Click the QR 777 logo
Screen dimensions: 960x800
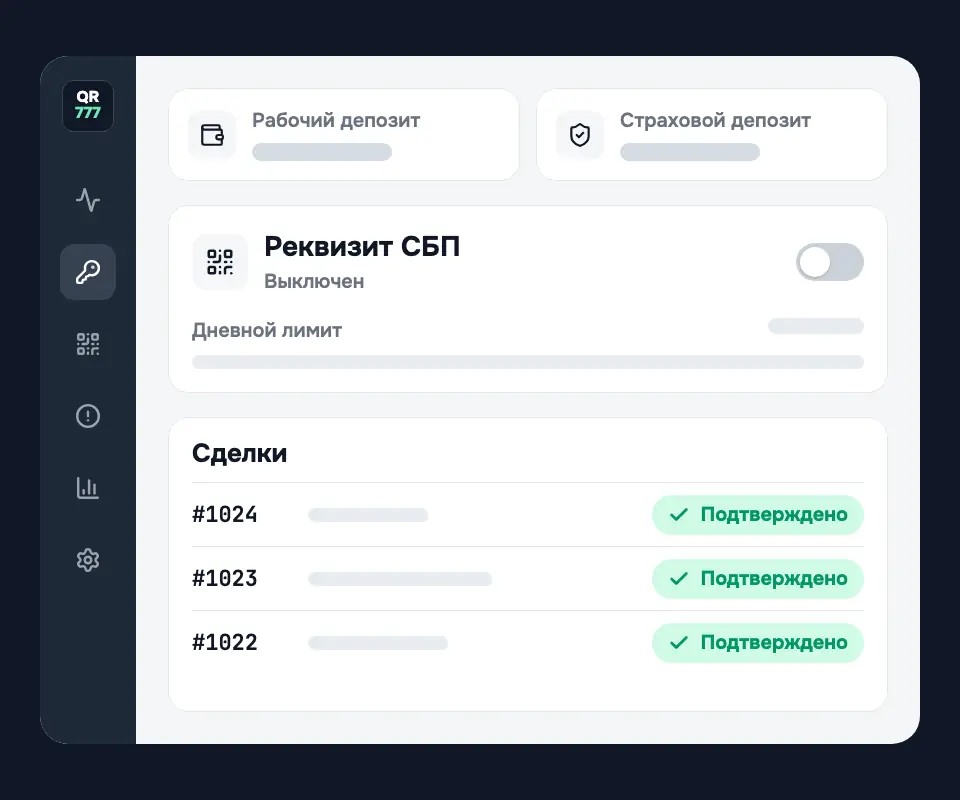(88, 105)
